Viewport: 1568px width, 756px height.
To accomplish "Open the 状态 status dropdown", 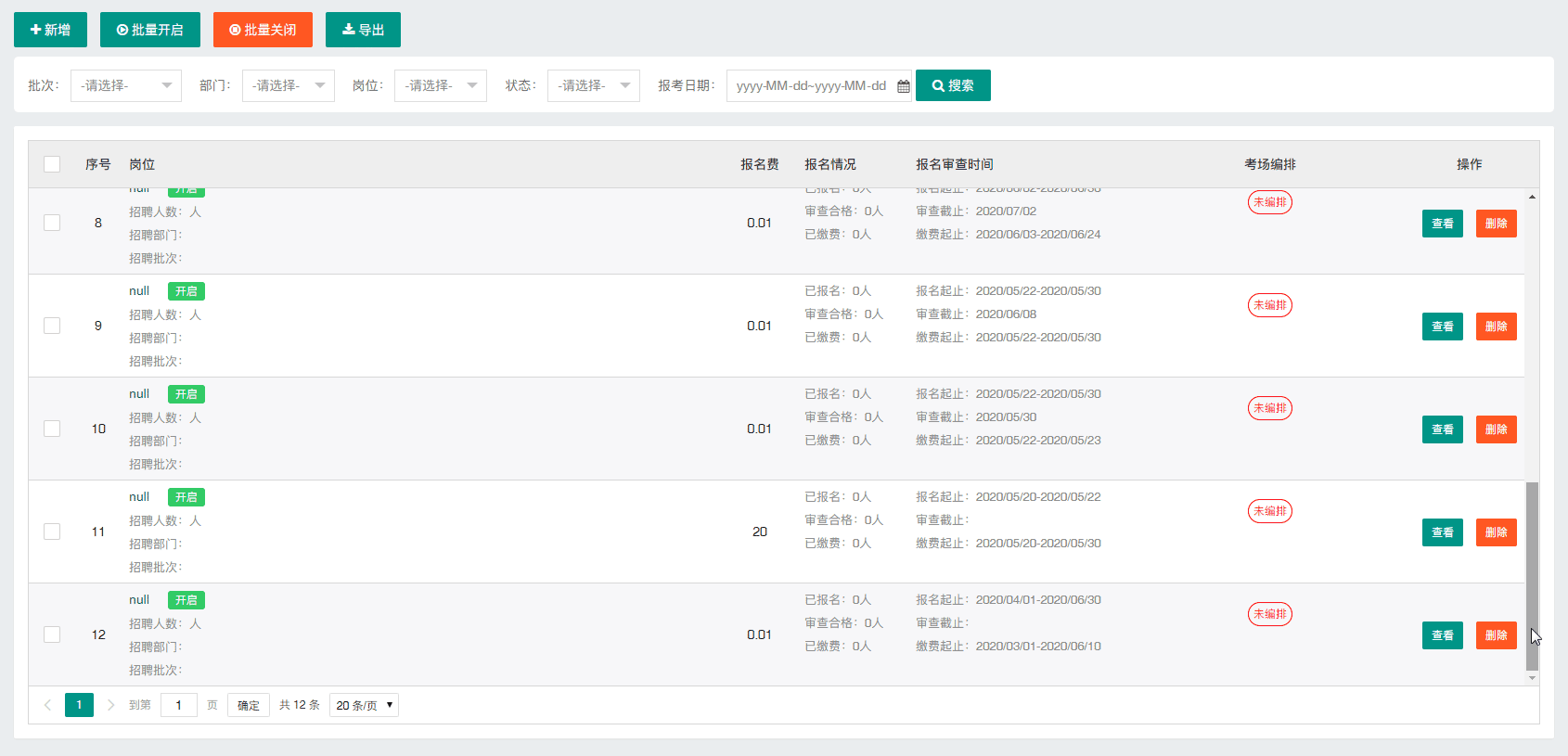I will pos(593,85).
